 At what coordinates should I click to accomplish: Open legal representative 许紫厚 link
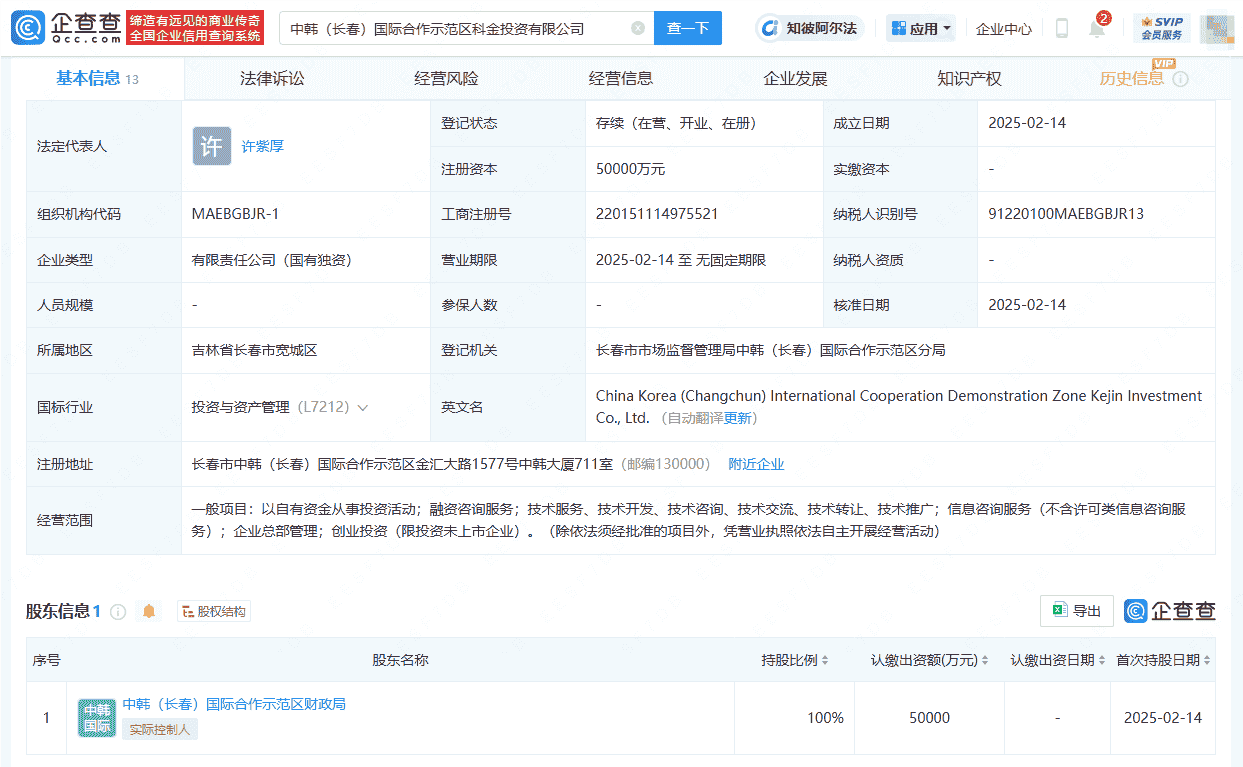click(263, 146)
